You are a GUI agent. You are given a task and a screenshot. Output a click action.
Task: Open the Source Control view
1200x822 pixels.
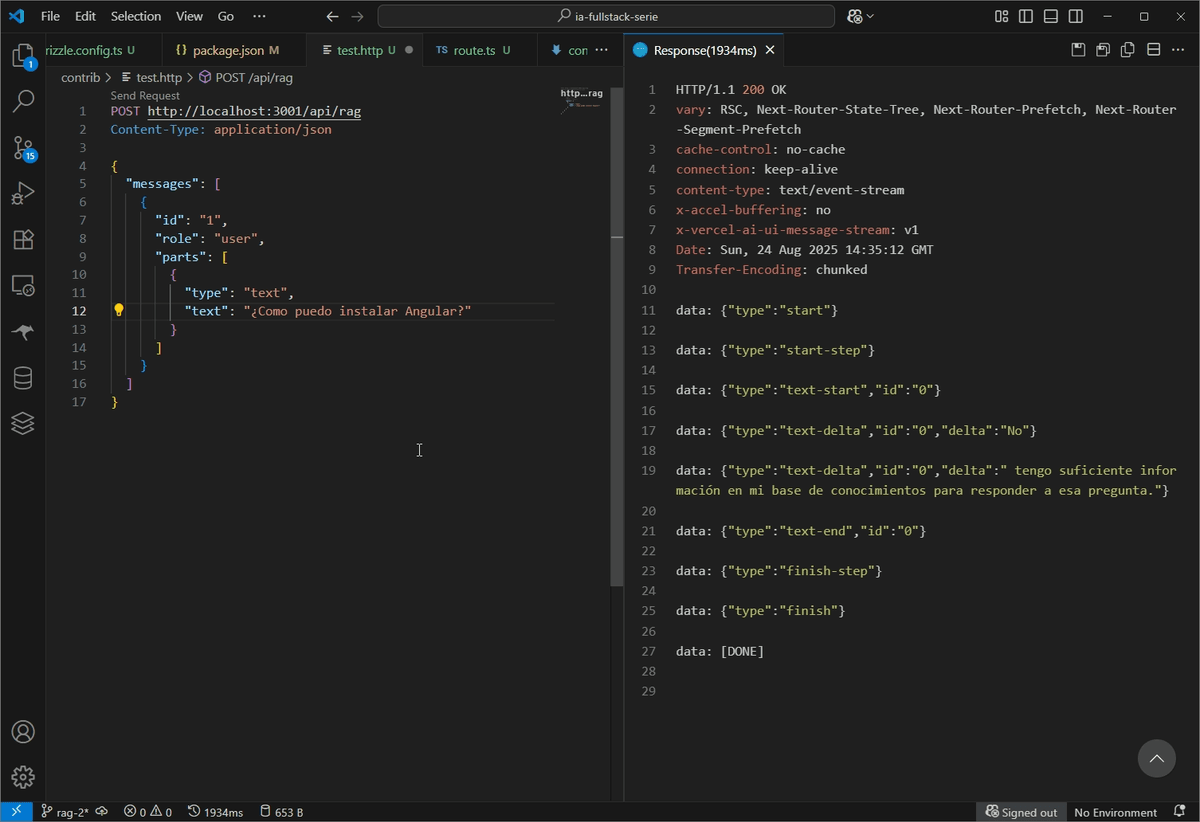coord(23,148)
